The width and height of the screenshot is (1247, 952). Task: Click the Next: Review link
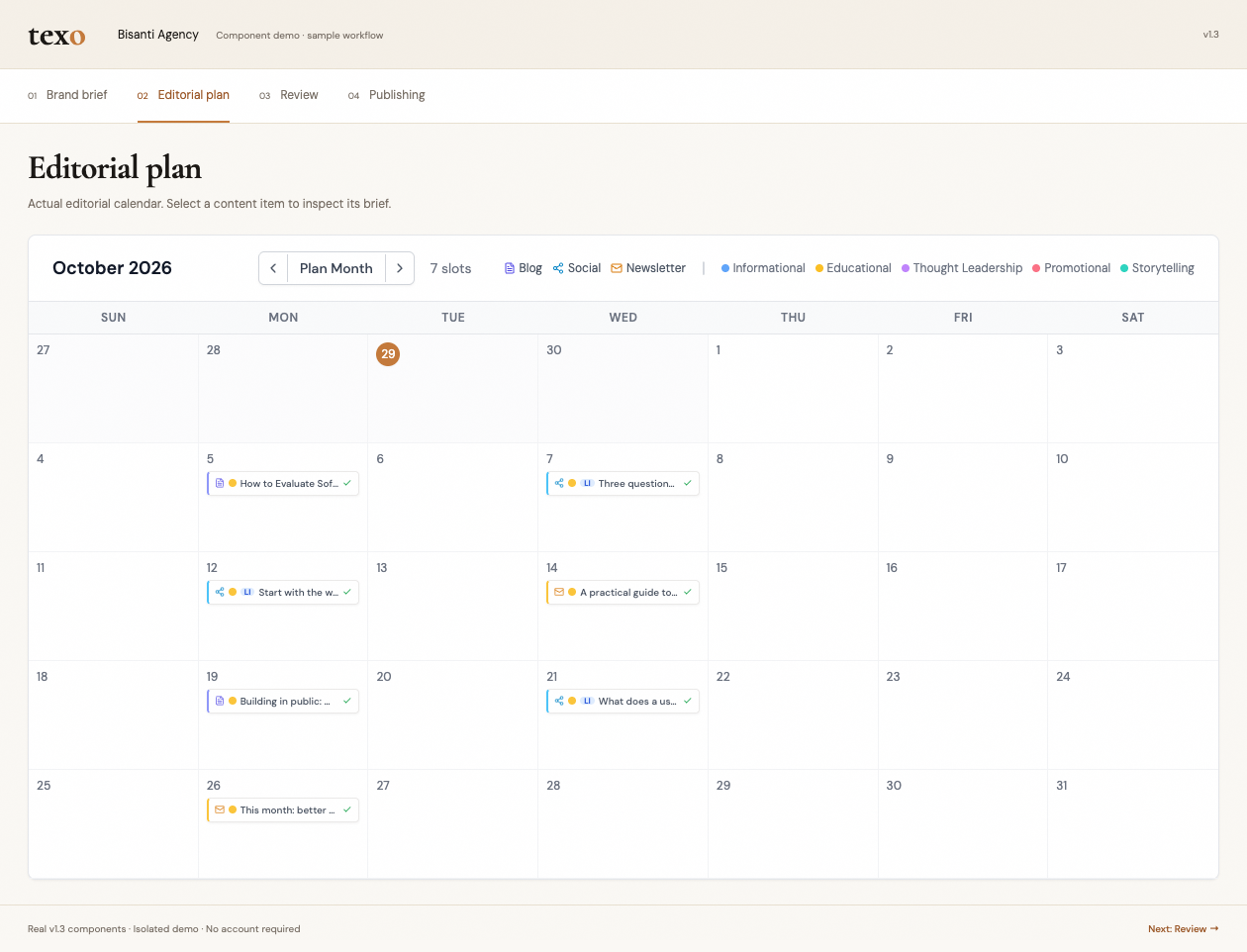1184,929
